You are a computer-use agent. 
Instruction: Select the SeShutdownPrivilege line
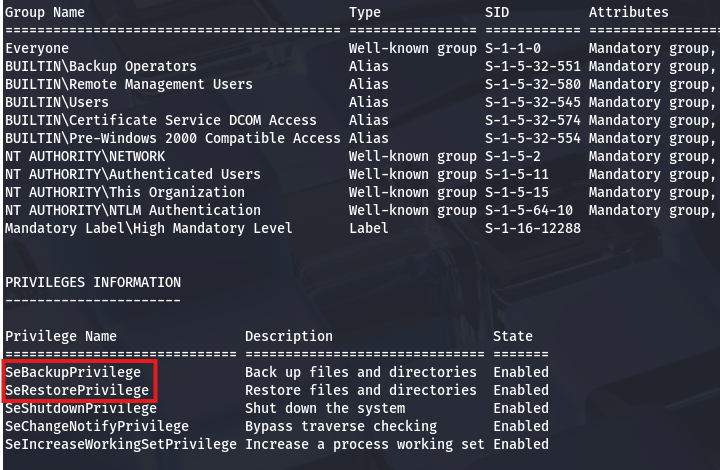(81, 408)
